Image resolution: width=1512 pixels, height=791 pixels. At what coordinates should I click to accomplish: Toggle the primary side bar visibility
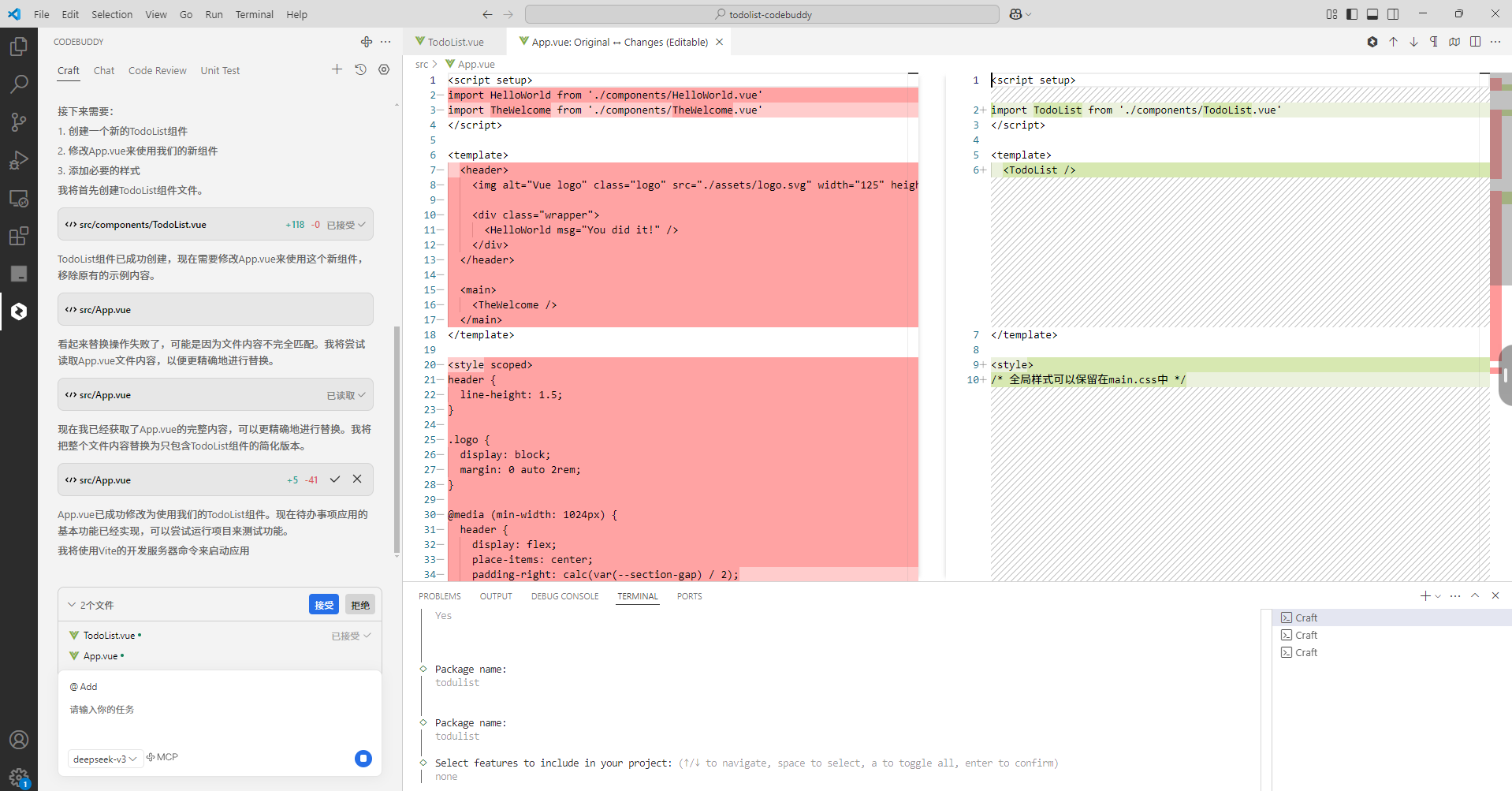[x=1352, y=14]
